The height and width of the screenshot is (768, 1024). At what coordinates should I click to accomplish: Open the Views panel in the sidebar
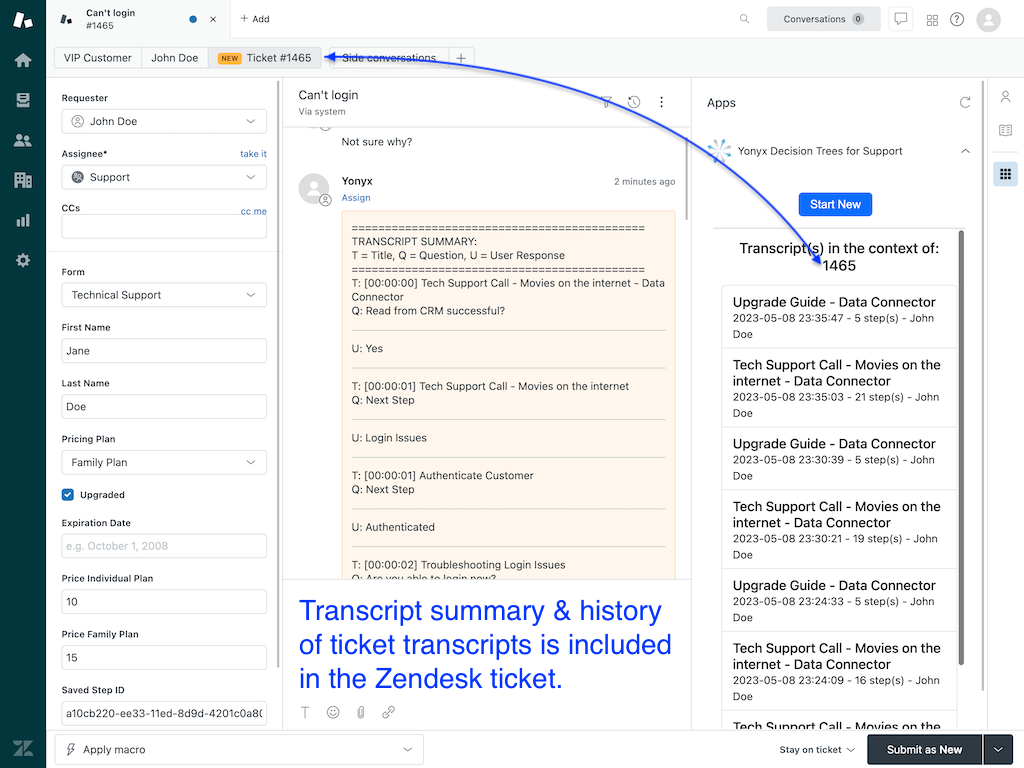click(22, 100)
